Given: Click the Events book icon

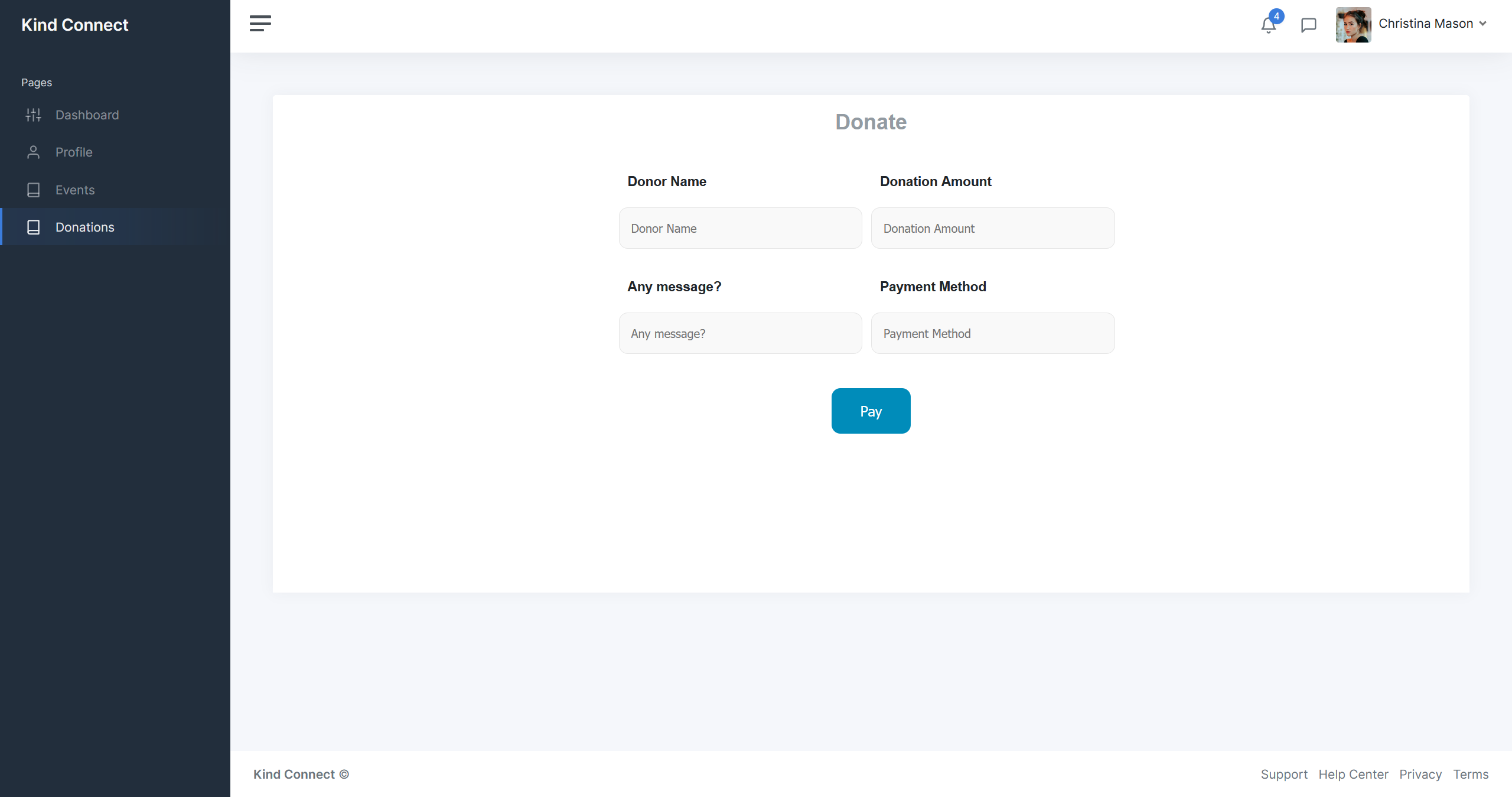Looking at the screenshot, I should point(34,190).
